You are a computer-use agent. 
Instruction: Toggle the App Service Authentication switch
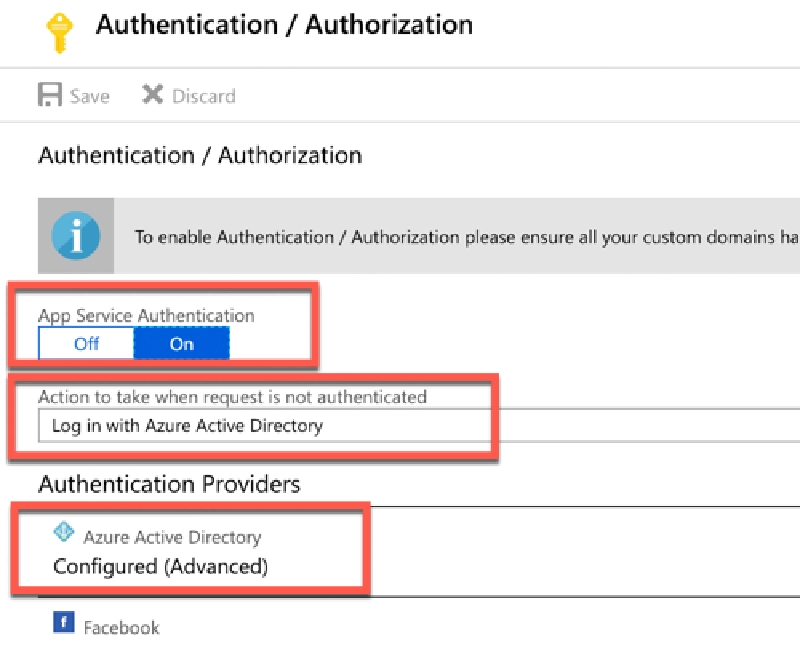133,343
